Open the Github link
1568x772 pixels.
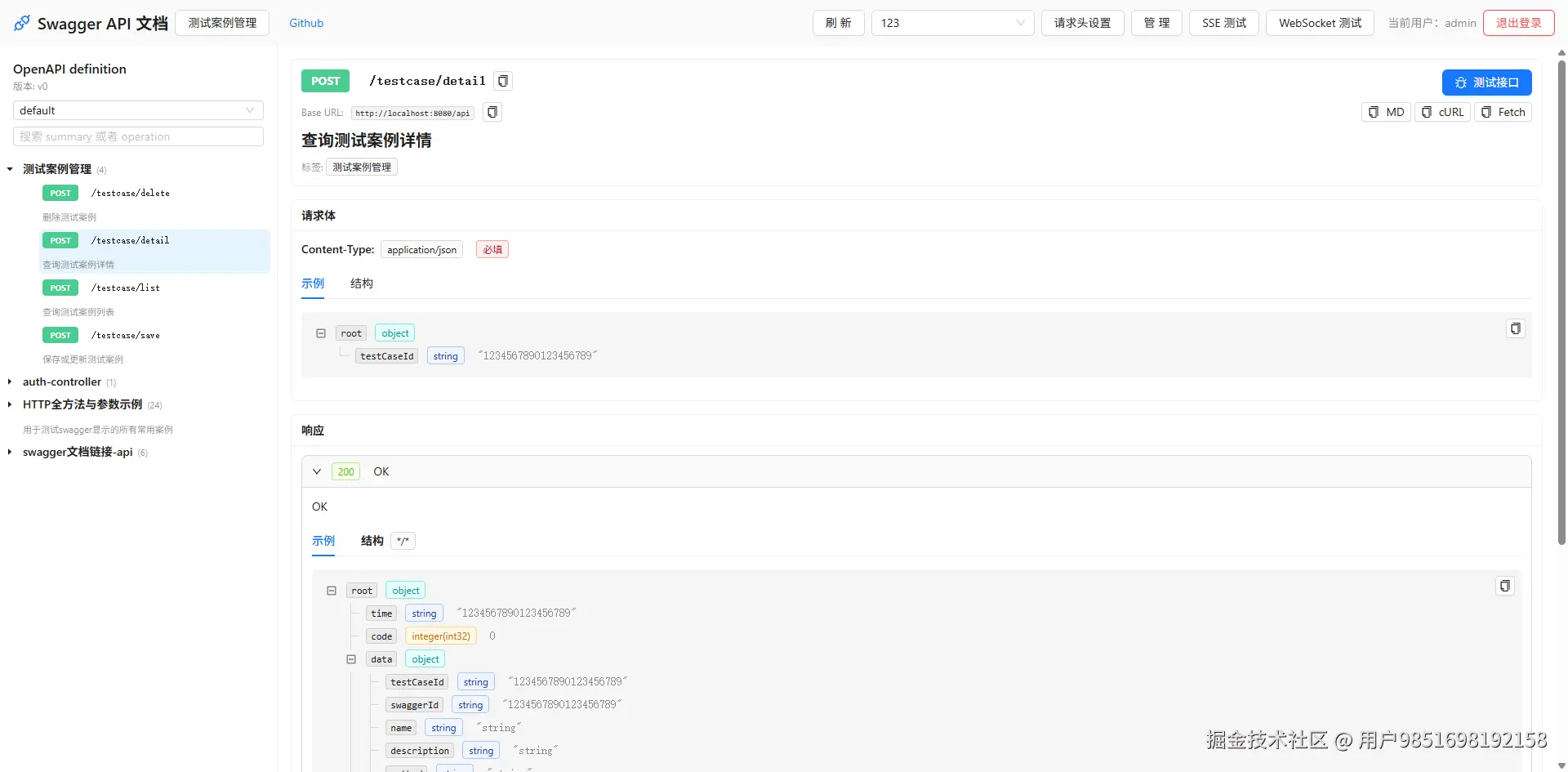(x=305, y=23)
